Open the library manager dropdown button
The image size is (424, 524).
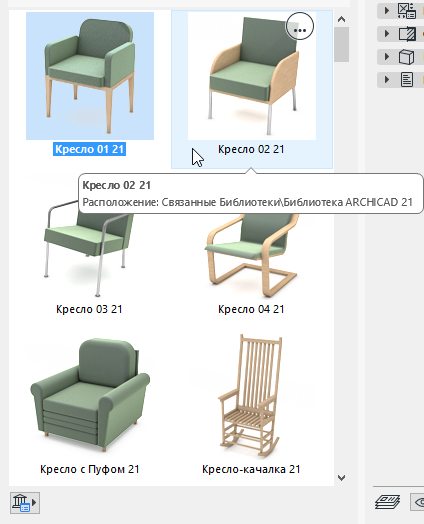(25, 502)
